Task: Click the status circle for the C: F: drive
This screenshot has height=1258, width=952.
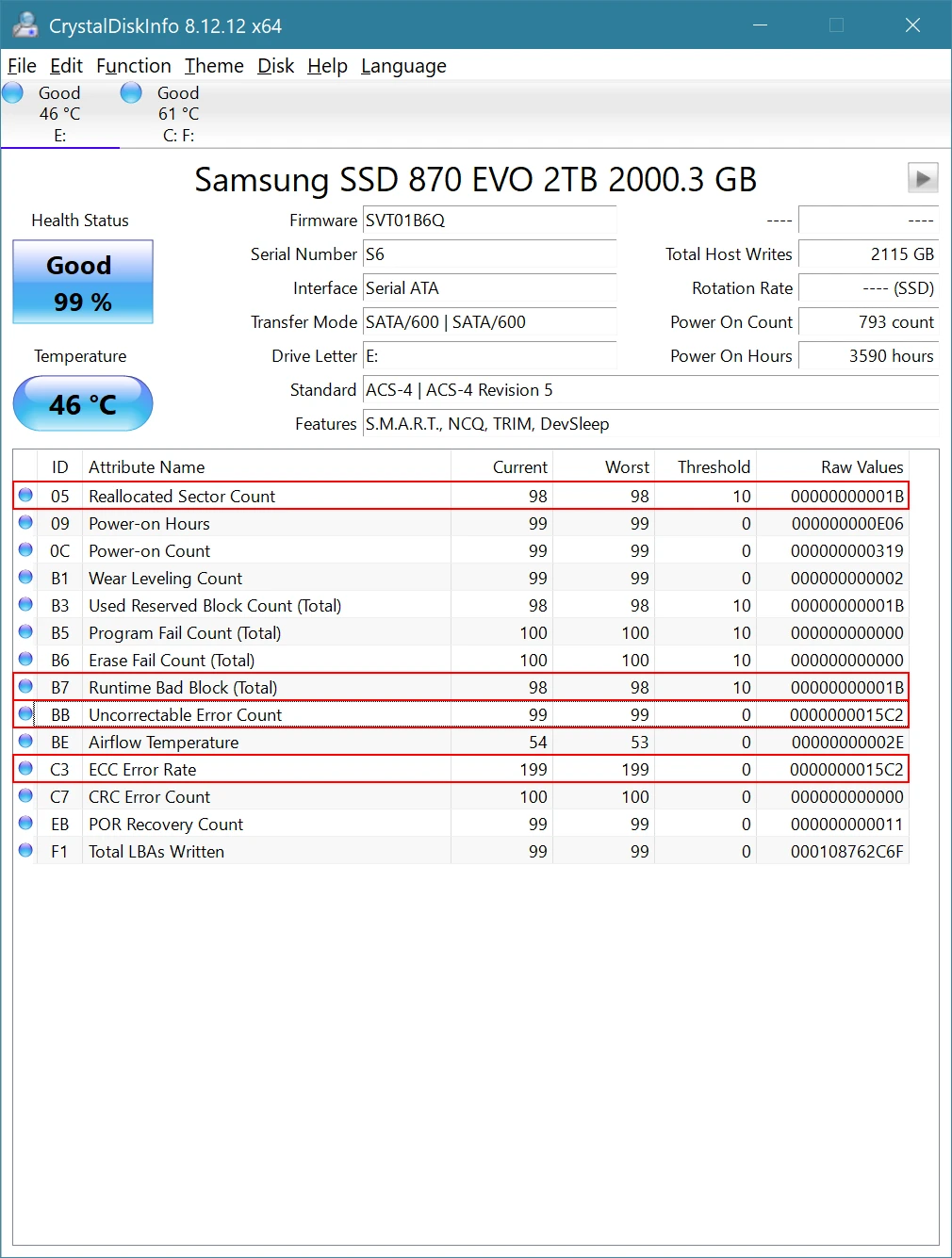Action: pos(130,92)
